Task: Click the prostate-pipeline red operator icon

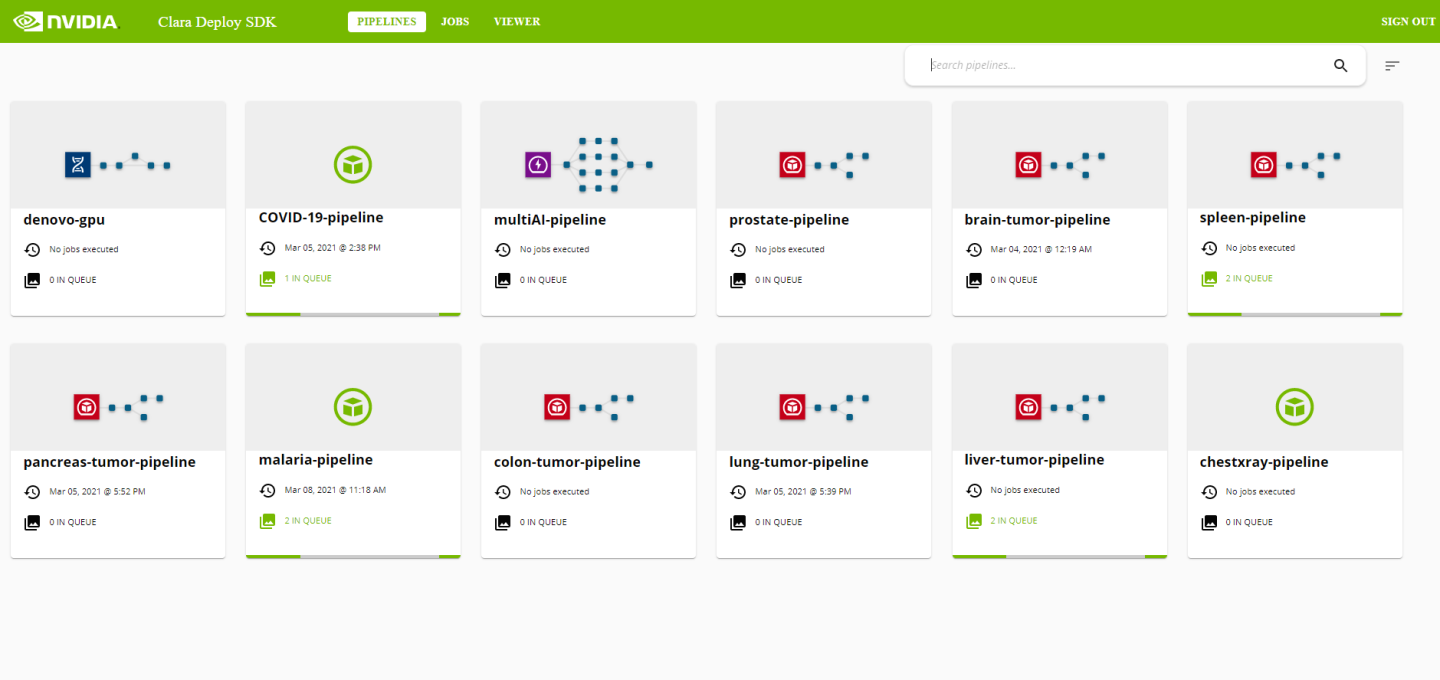Action: pyautogui.click(x=792, y=164)
